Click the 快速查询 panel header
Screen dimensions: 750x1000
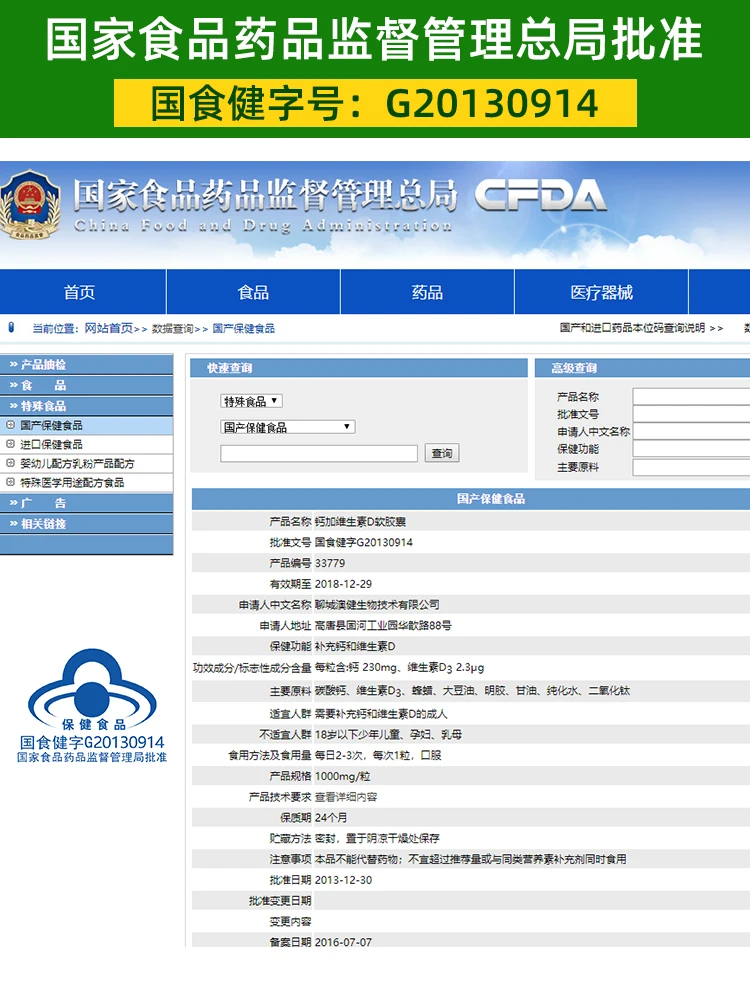coord(359,368)
